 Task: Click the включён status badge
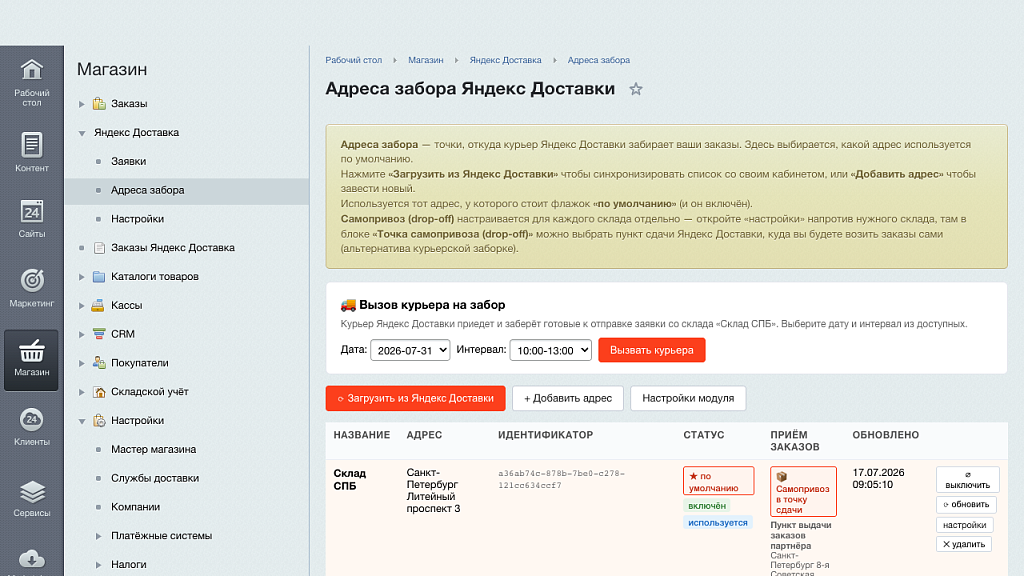tap(707, 506)
